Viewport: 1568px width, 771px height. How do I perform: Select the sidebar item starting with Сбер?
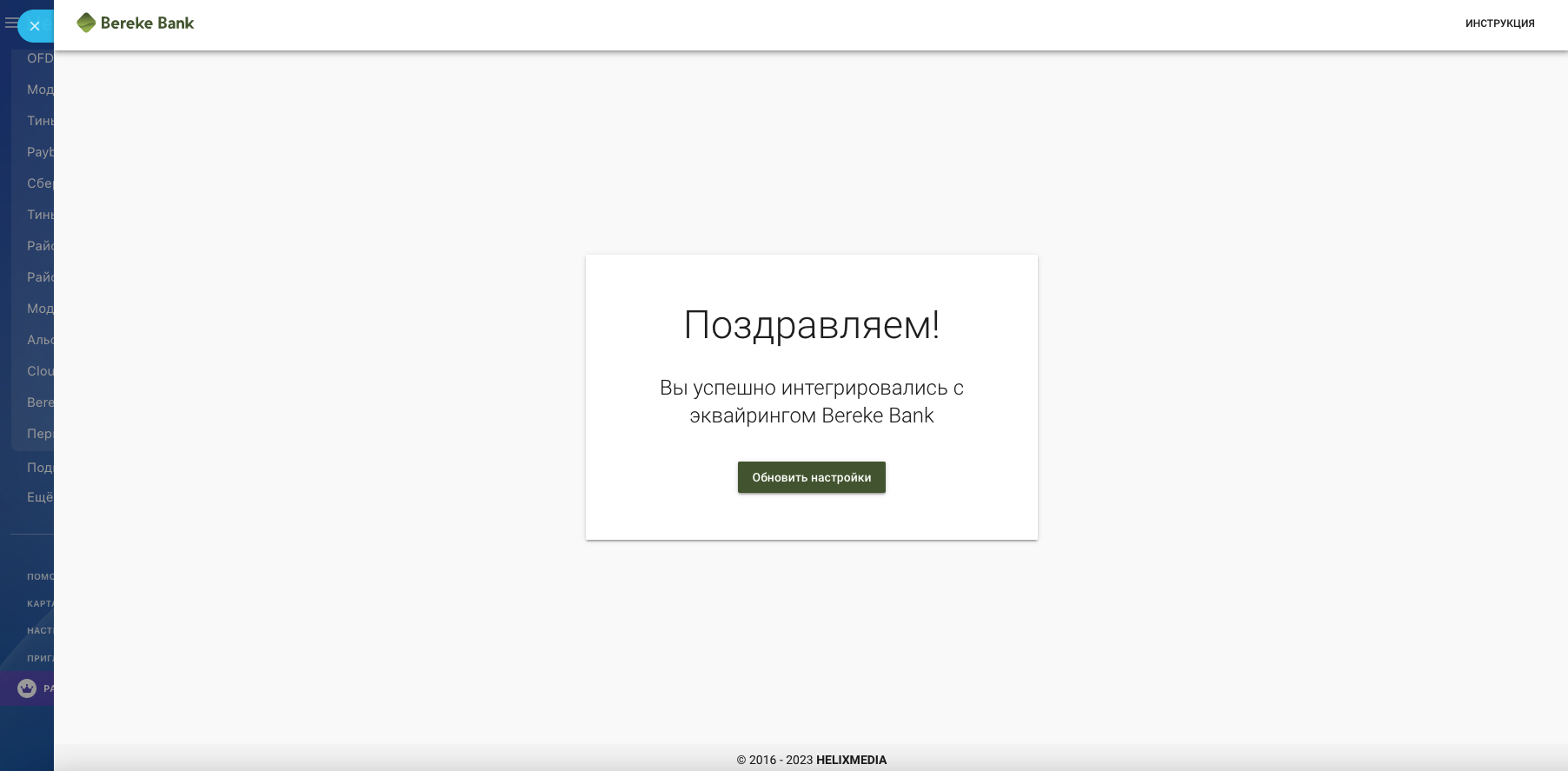click(40, 183)
